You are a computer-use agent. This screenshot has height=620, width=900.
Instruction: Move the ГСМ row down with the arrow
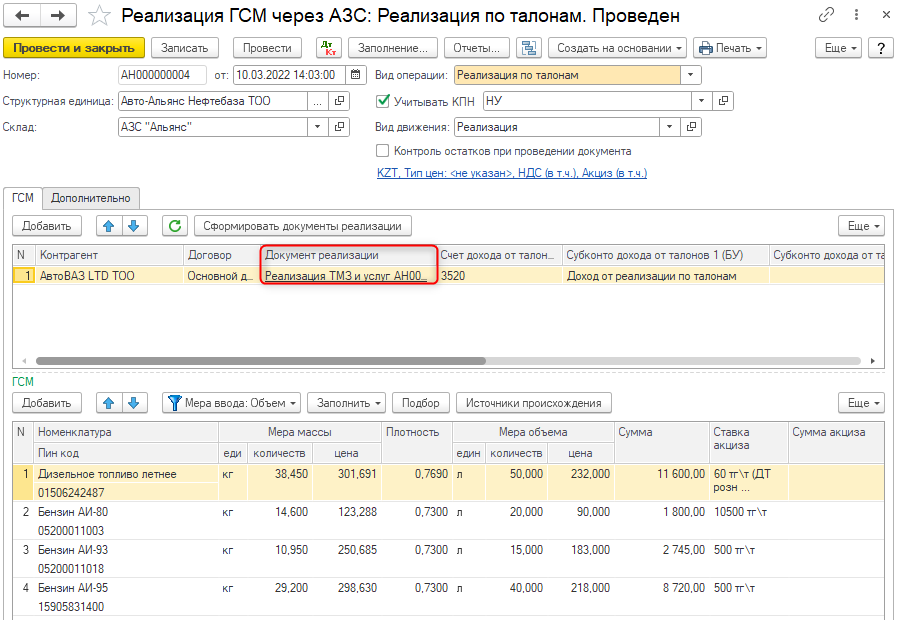pyautogui.click(x=135, y=402)
